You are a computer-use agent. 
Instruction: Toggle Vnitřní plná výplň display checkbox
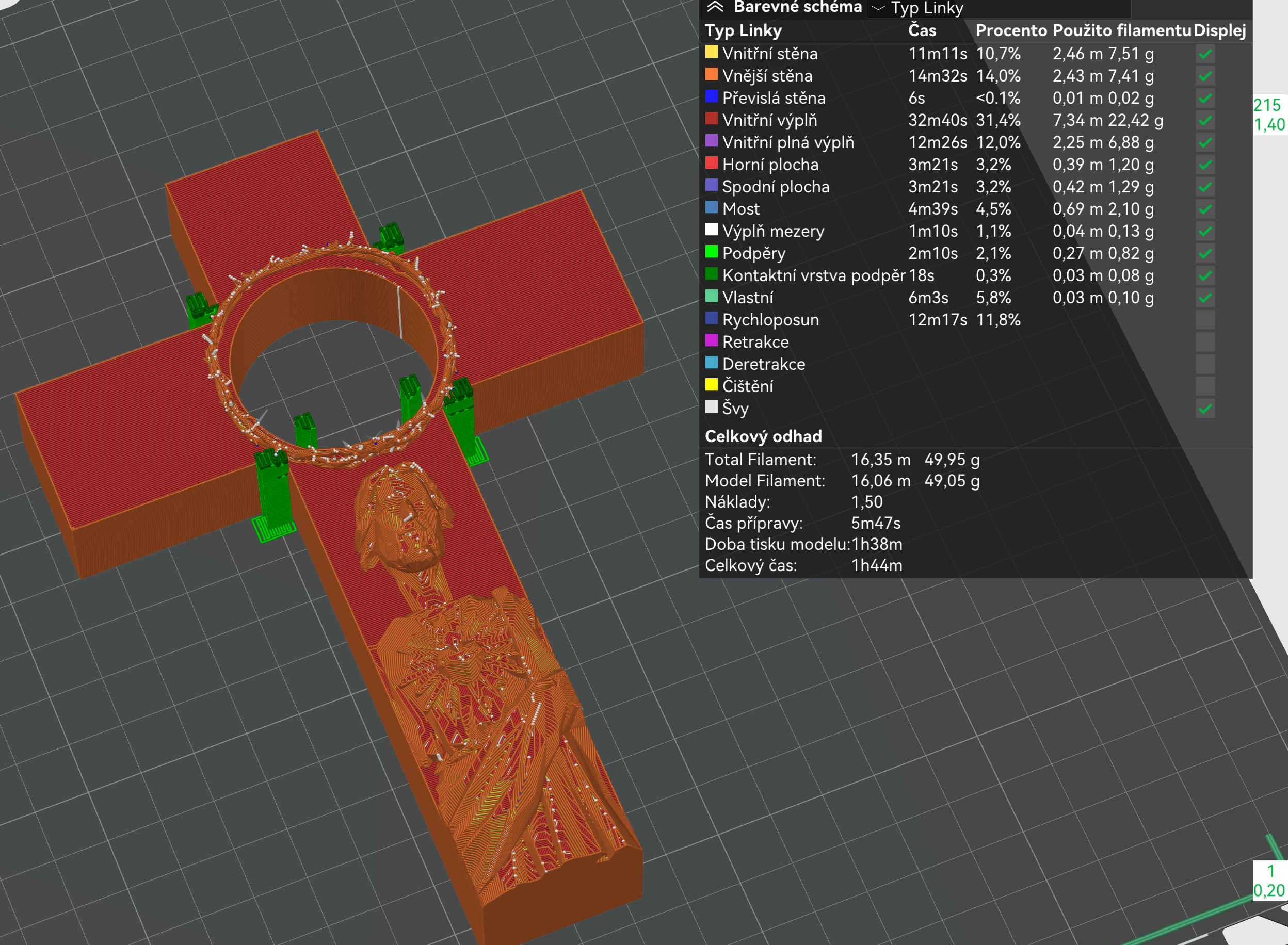(x=1205, y=142)
